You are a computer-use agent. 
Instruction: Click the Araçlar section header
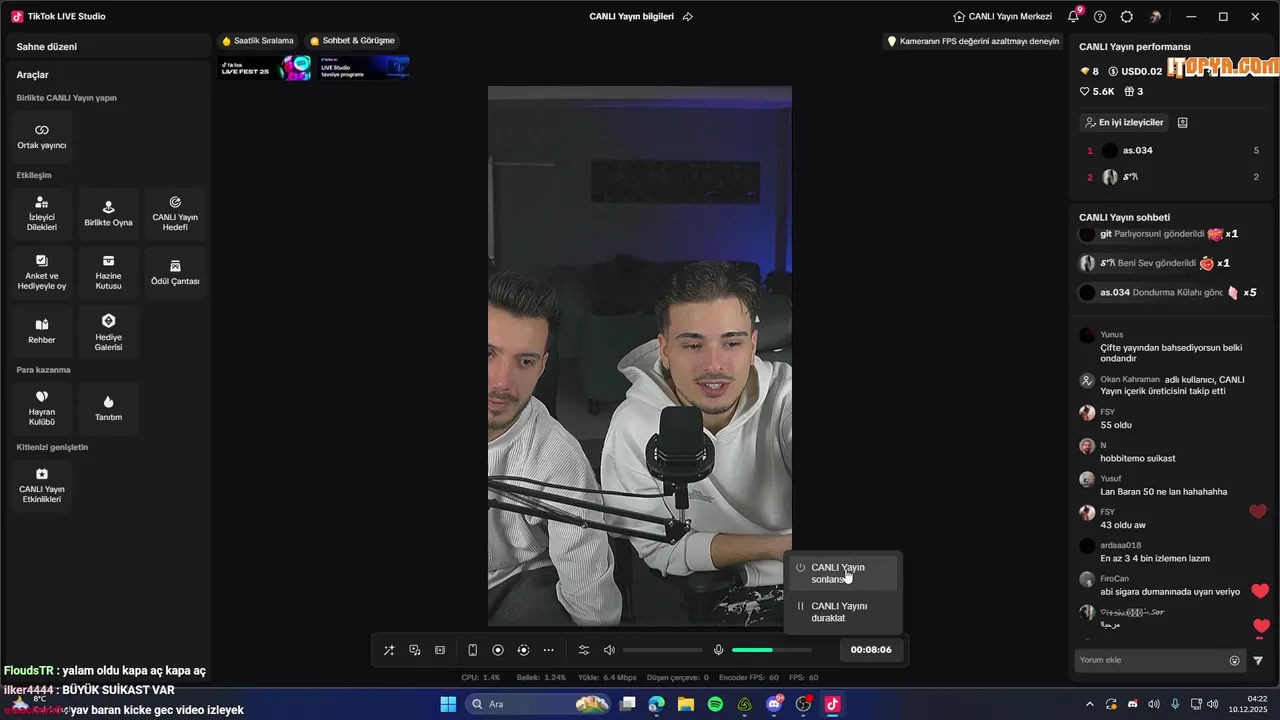(x=32, y=74)
